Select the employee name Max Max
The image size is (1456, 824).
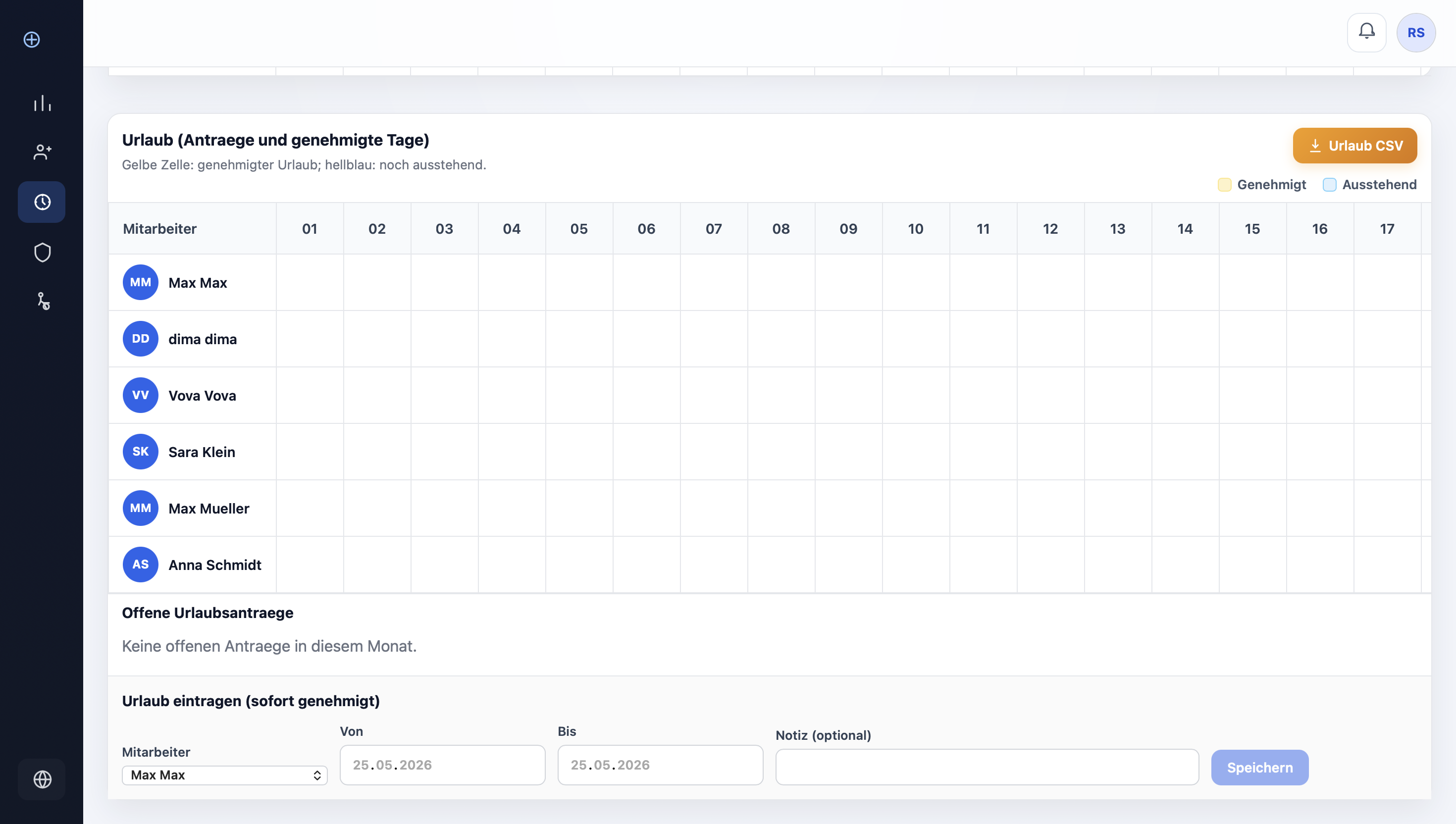pyautogui.click(x=198, y=282)
